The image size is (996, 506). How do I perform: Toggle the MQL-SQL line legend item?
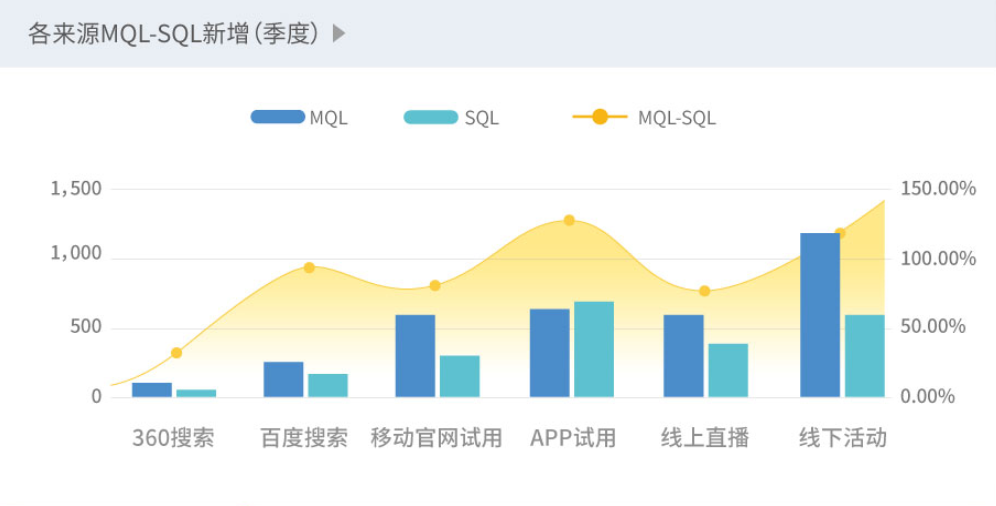pyautogui.click(x=644, y=117)
